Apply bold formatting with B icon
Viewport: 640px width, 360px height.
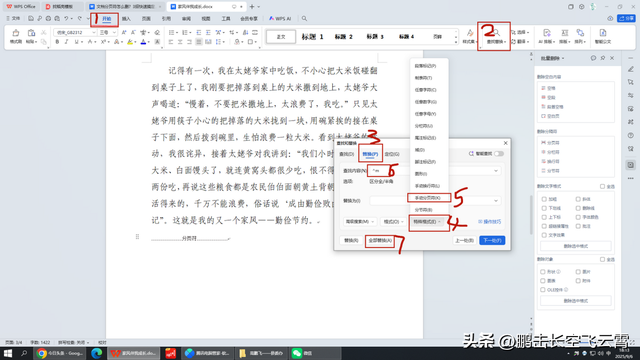click(57, 42)
